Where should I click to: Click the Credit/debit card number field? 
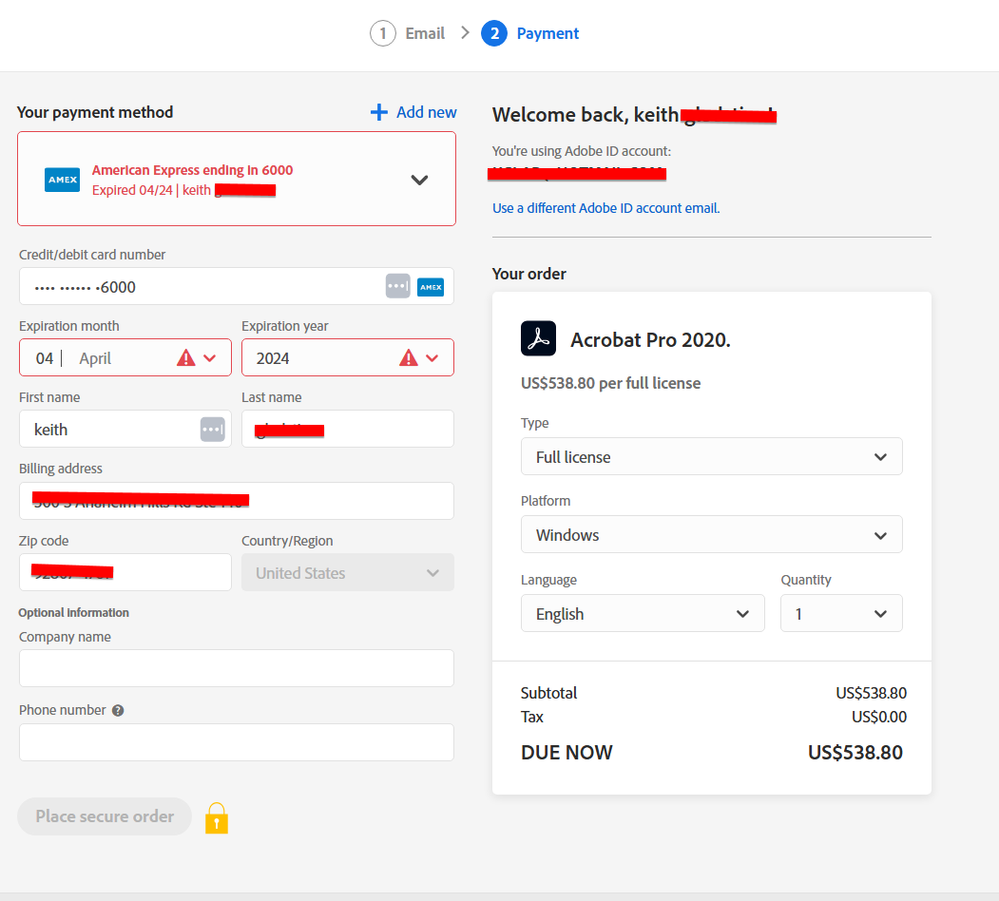[236, 286]
